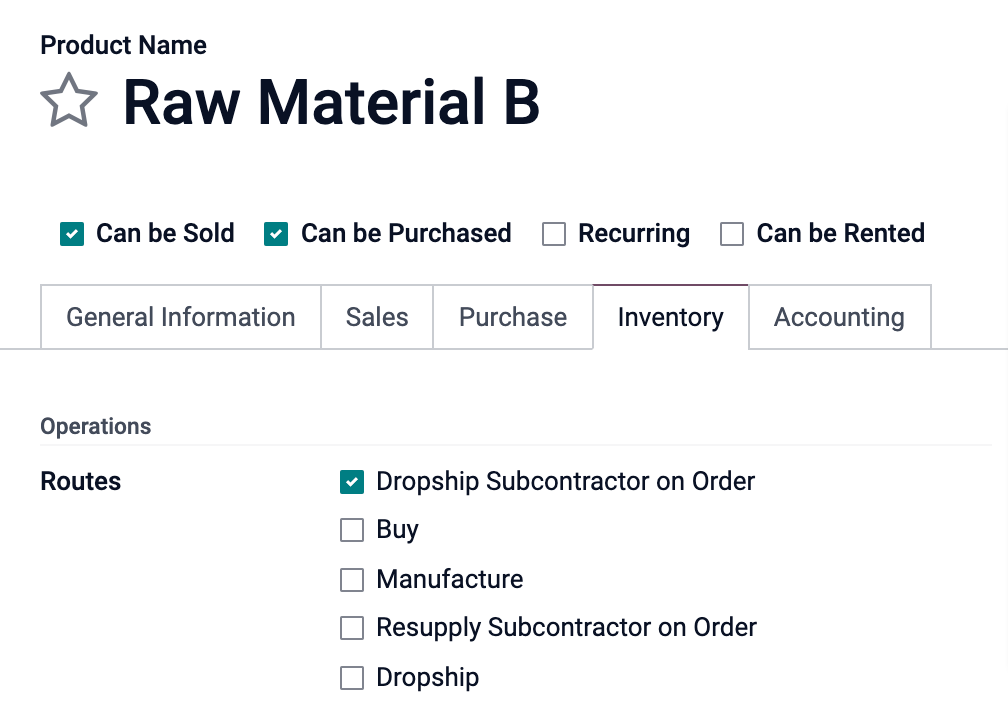Check Resupply Subcontractor on Order route
The width and height of the screenshot is (1008, 706).
[x=352, y=628]
